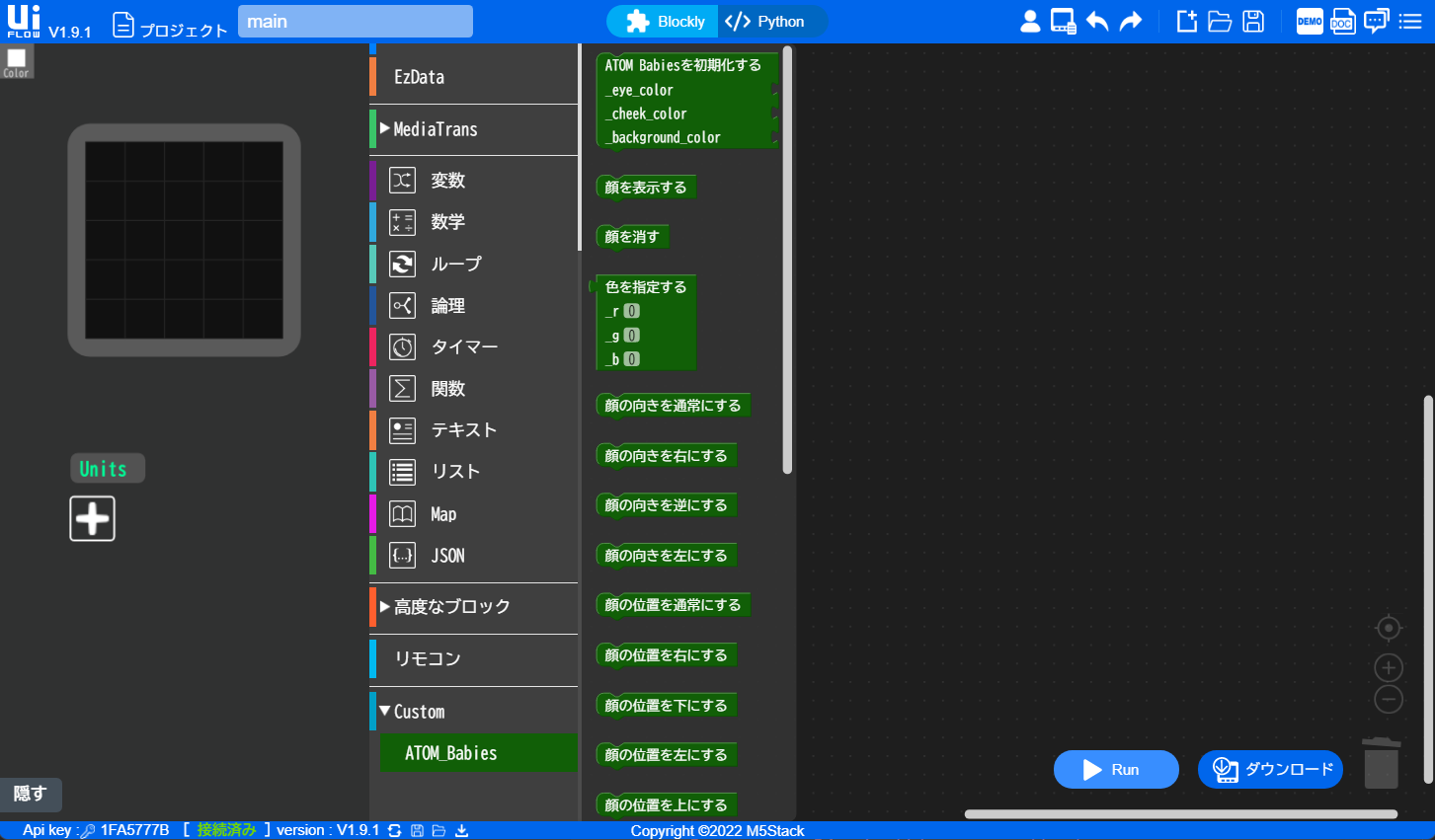Center the workspace with the crosshair icon
Screen dimensions: 1435x840
coord(1389,628)
